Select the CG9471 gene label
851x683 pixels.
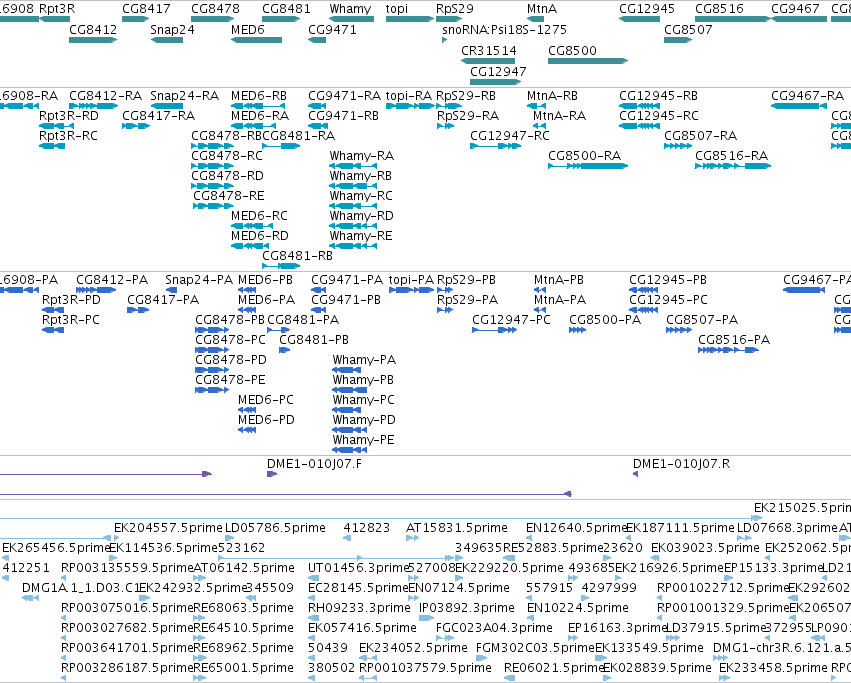[x=332, y=29]
